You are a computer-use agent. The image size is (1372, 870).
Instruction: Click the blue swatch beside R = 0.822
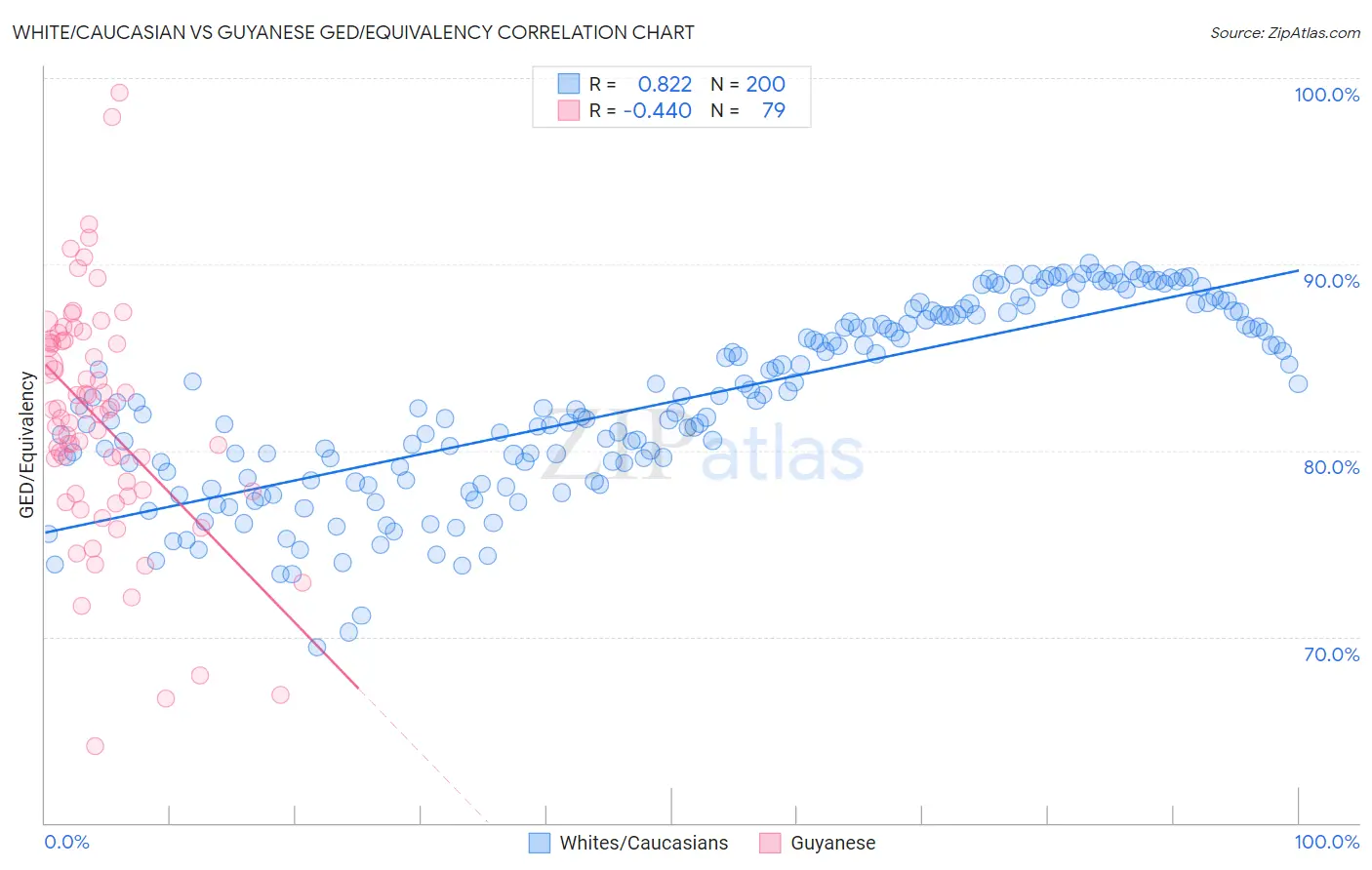(569, 84)
